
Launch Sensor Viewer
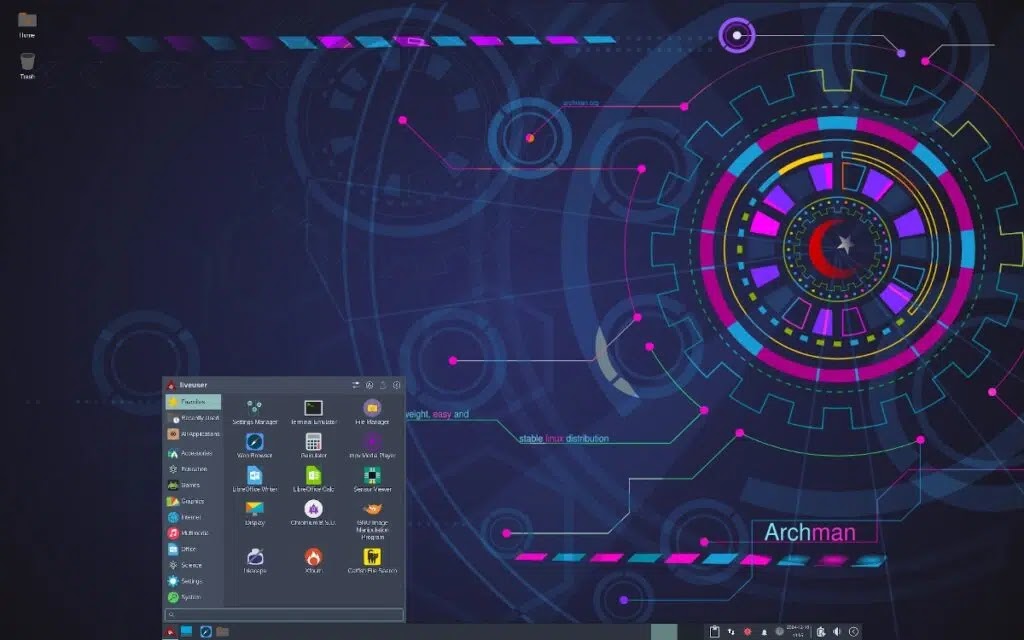[372, 480]
